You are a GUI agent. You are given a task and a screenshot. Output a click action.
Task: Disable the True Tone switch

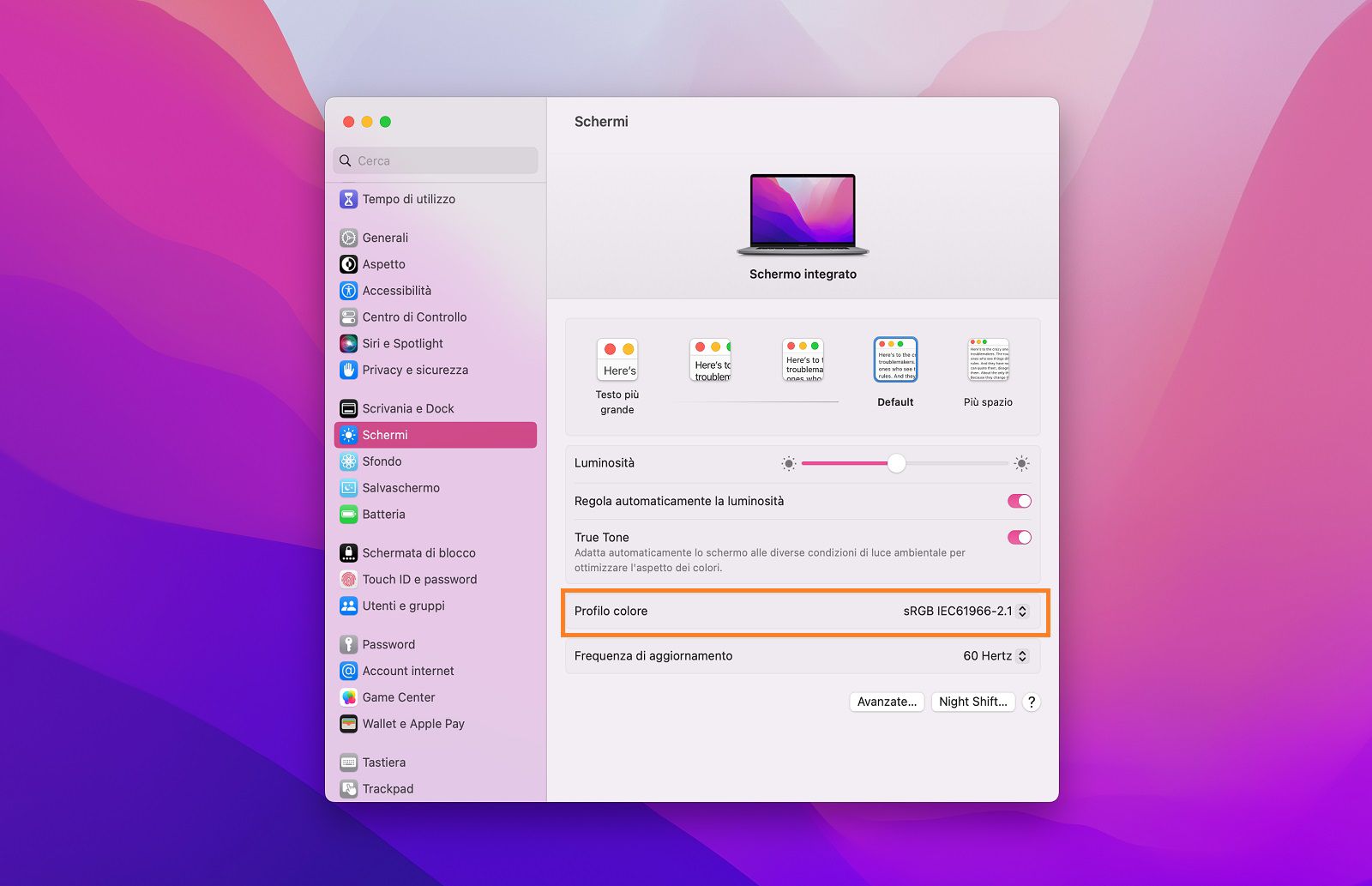[1020, 538]
